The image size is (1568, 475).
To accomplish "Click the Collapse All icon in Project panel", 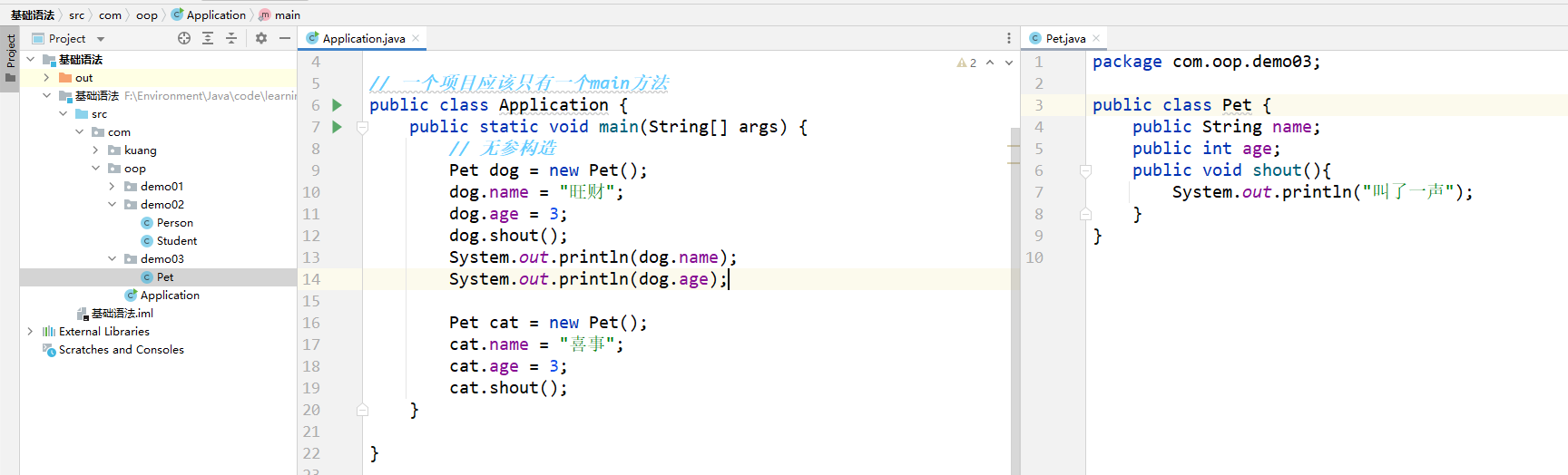I will tap(231, 38).
